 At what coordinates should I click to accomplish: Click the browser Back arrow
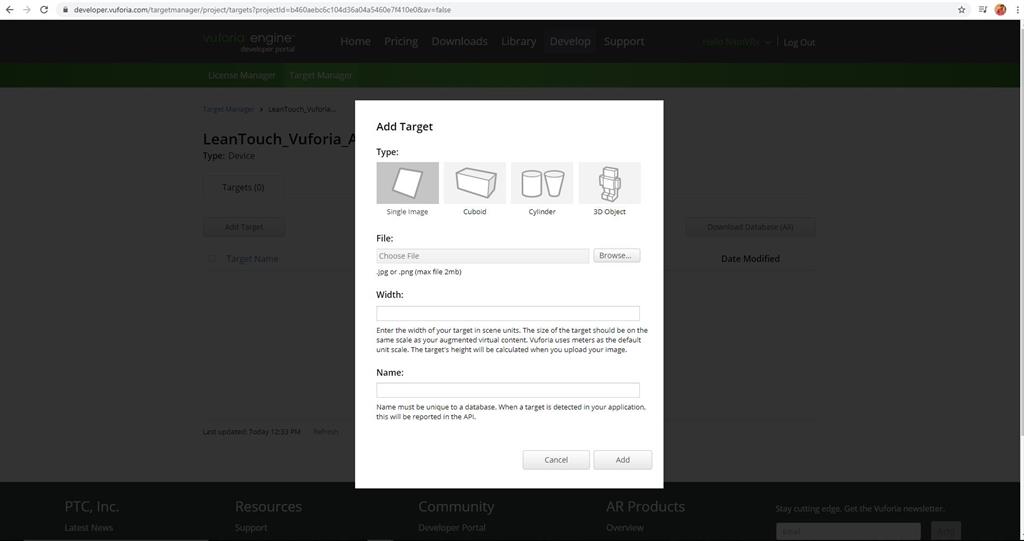pyautogui.click(x=9, y=10)
